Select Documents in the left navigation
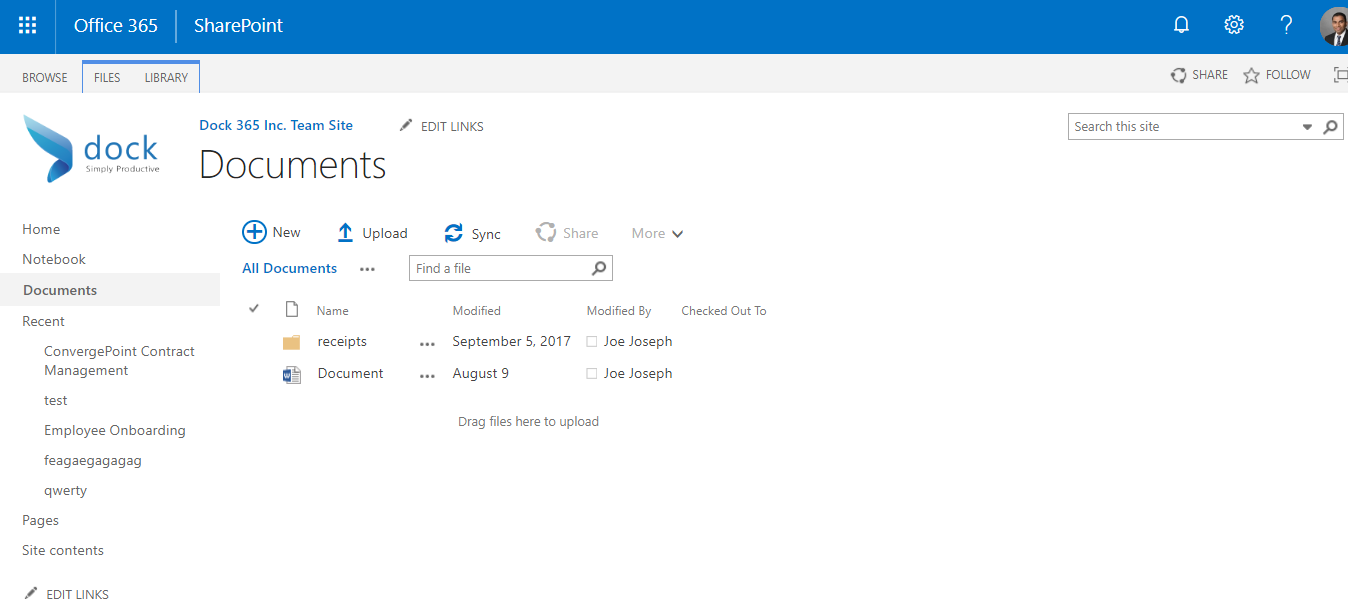The image size is (1348, 604). (60, 290)
